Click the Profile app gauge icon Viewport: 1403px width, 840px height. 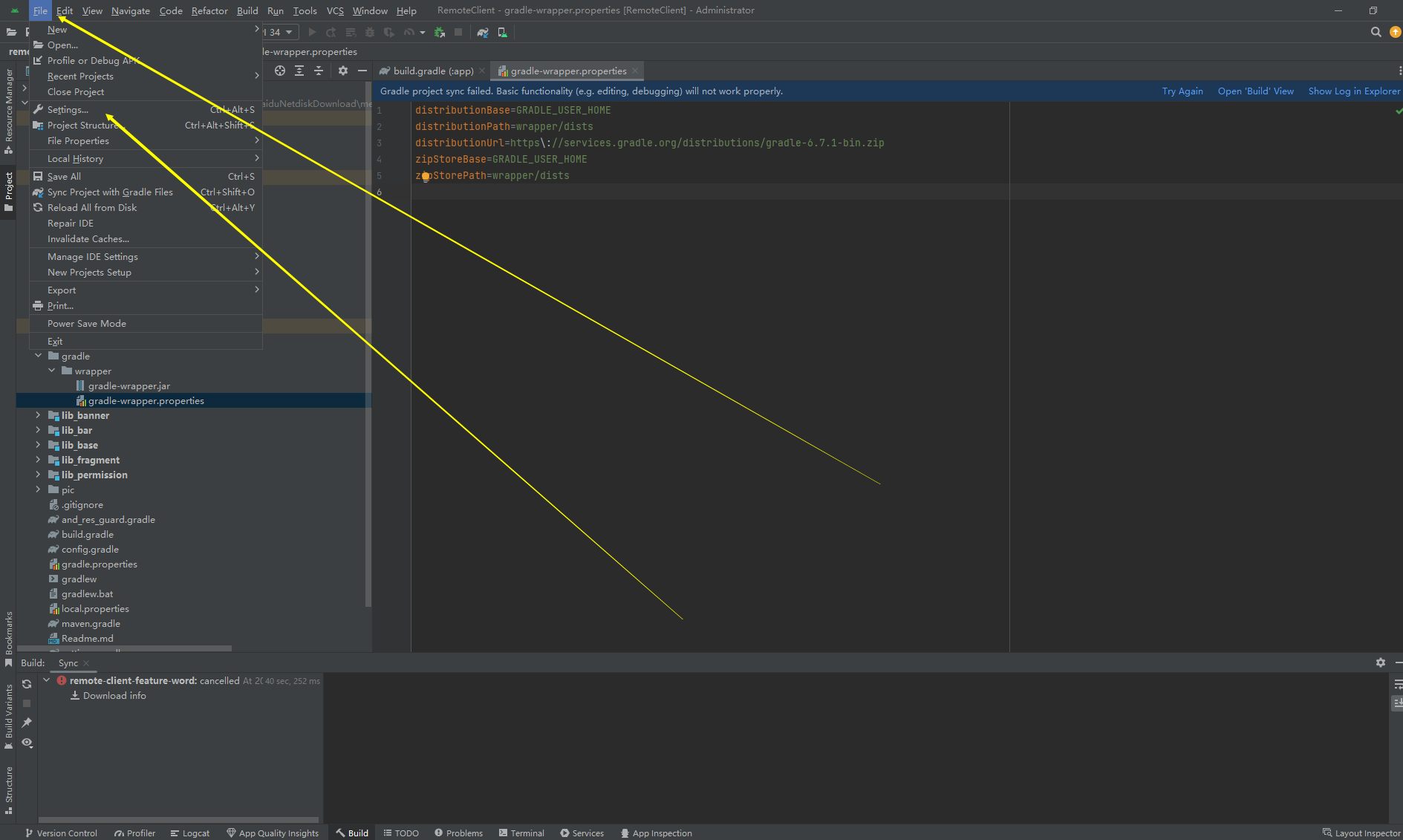pos(409,32)
